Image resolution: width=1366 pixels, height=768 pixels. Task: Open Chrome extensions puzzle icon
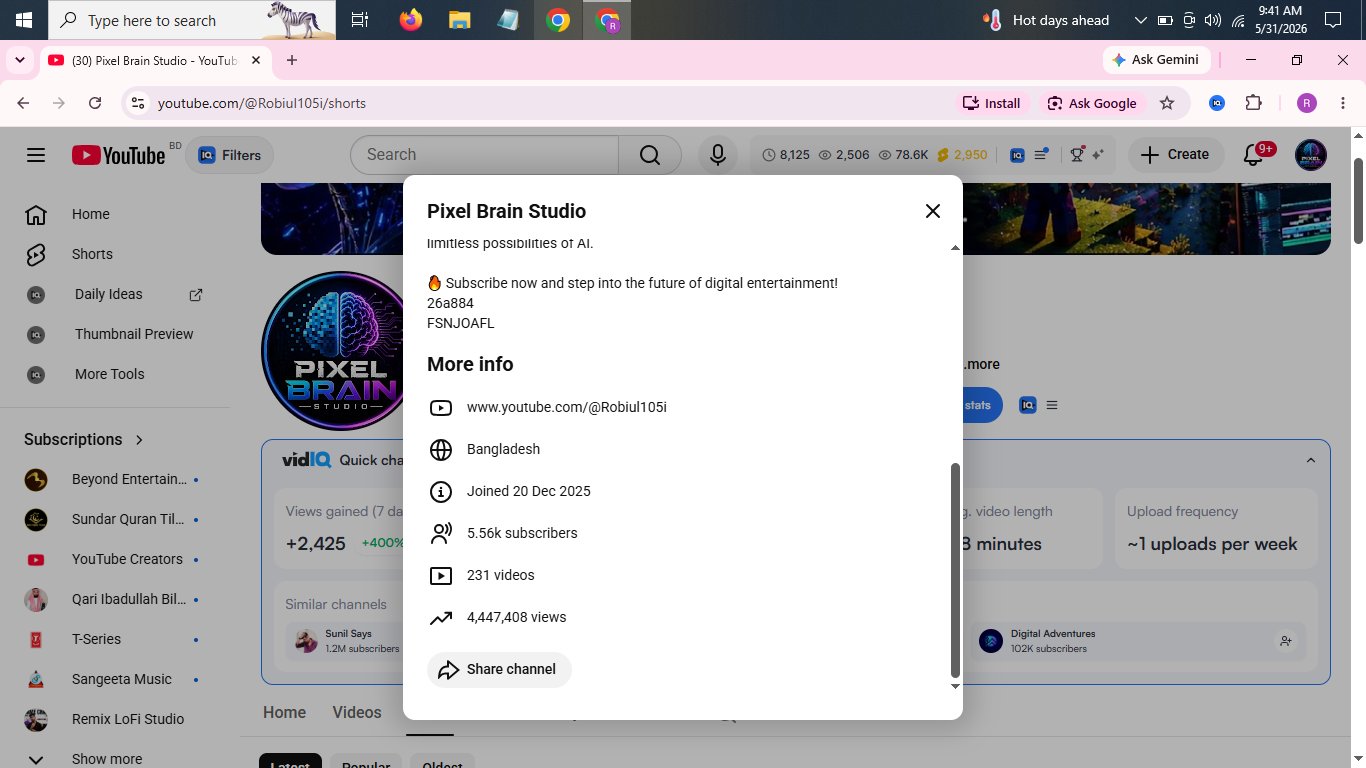tap(1253, 103)
